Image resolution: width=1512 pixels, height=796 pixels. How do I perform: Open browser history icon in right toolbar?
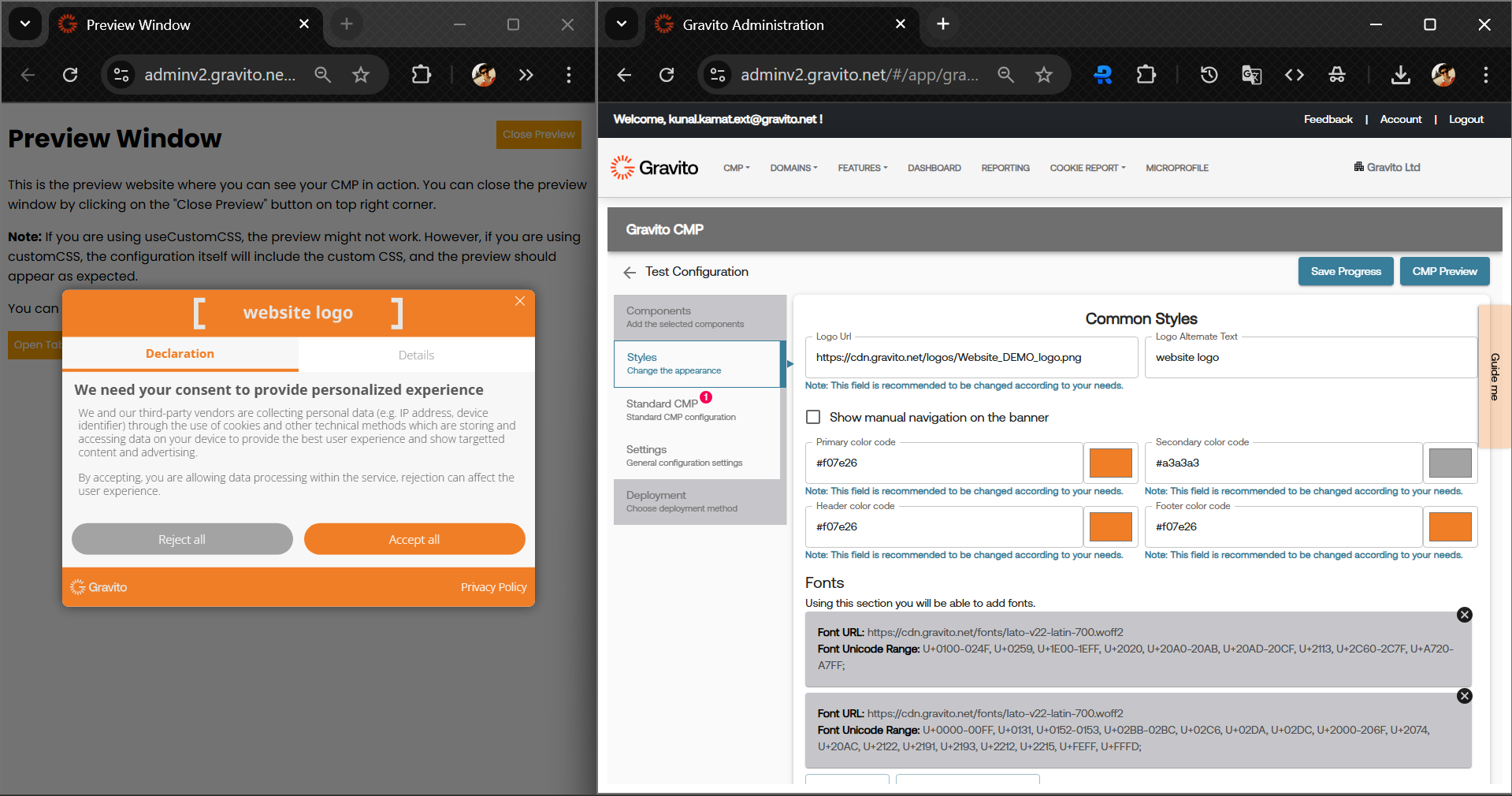[1209, 75]
